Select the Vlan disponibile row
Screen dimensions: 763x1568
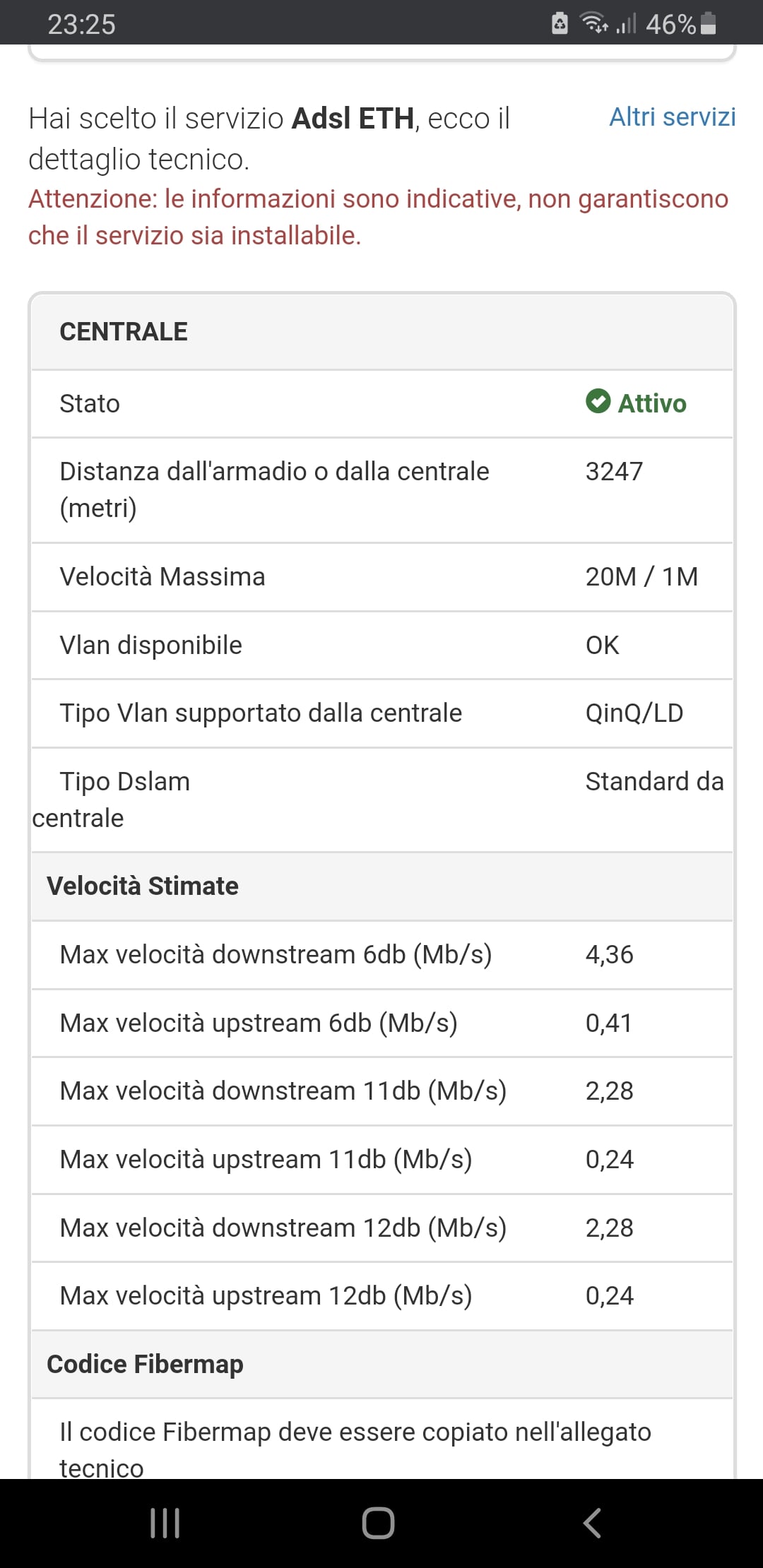381,646
